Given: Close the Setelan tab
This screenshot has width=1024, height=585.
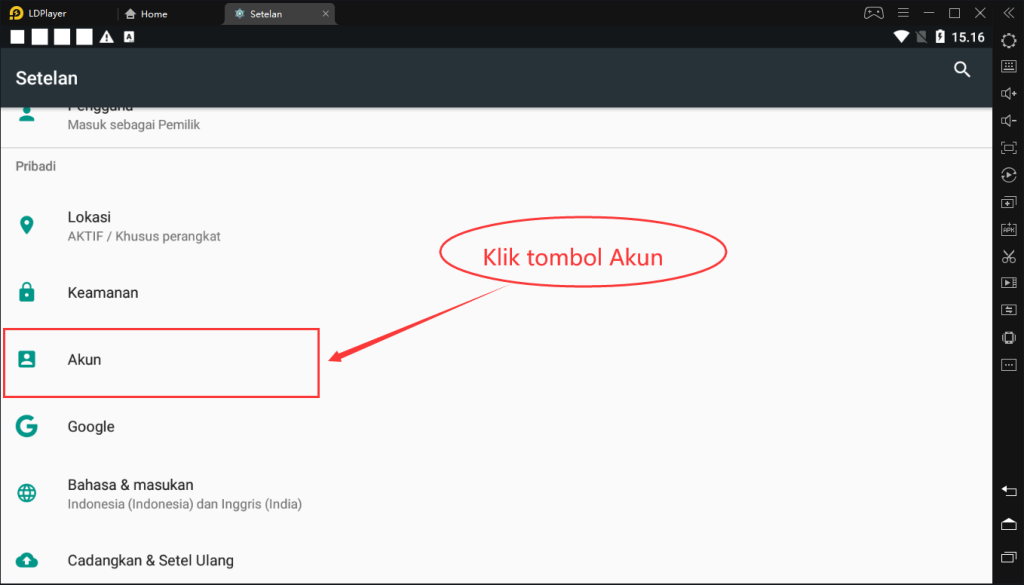Looking at the screenshot, I should 325,14.
